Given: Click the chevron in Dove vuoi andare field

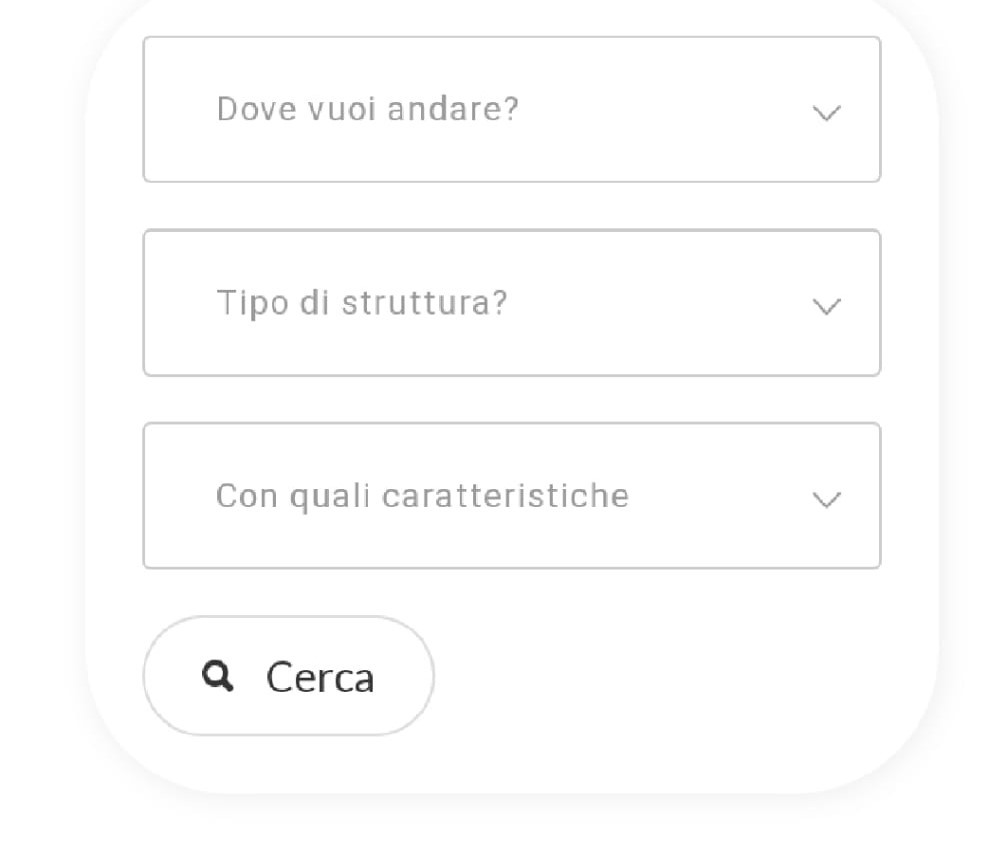Looking at the screenshot, I should [827, 113].
